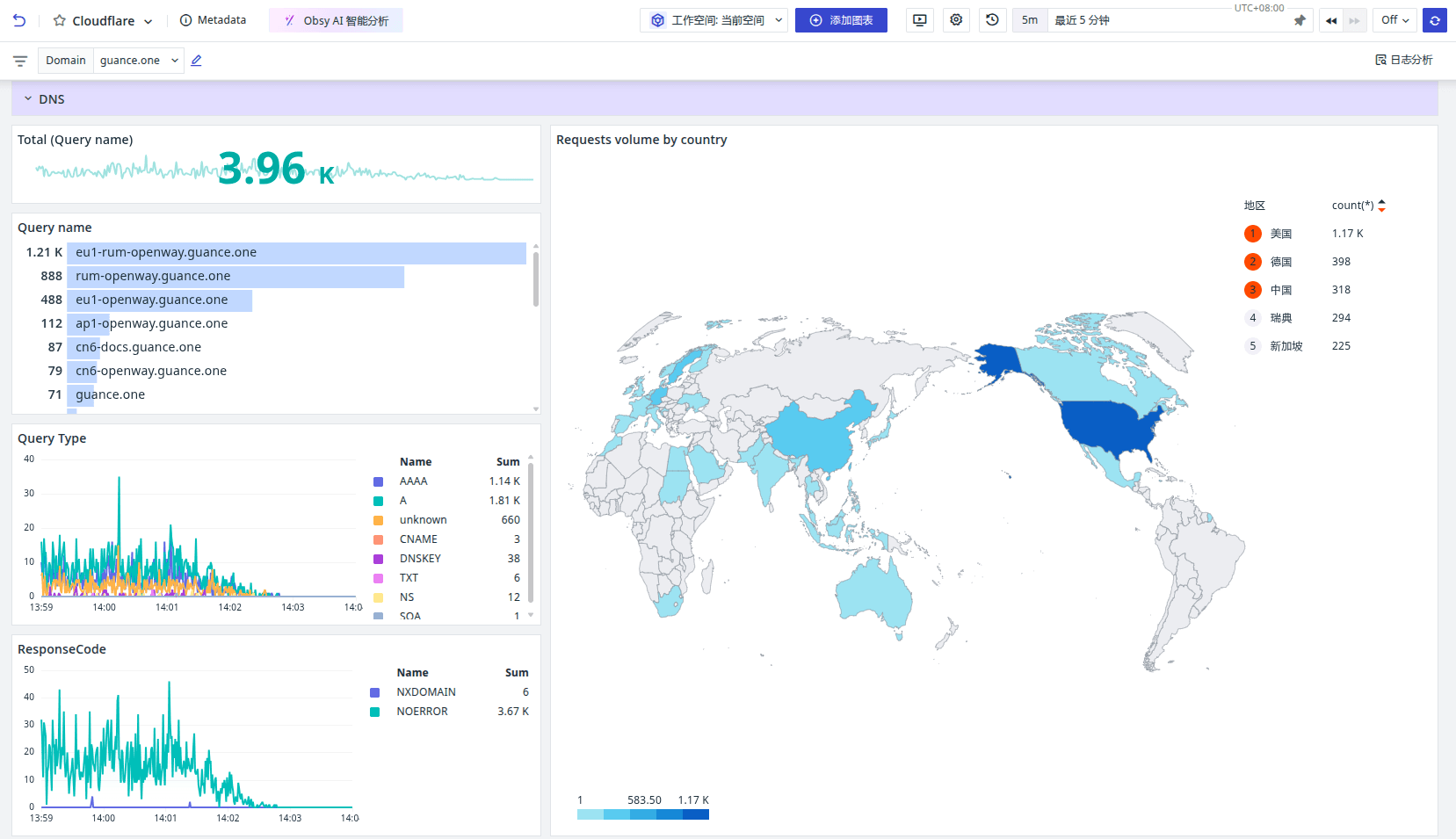The image size is (1456, 839).
Task: Star the Cloudflare dashboard as favorite
Action: coord(60,20)
